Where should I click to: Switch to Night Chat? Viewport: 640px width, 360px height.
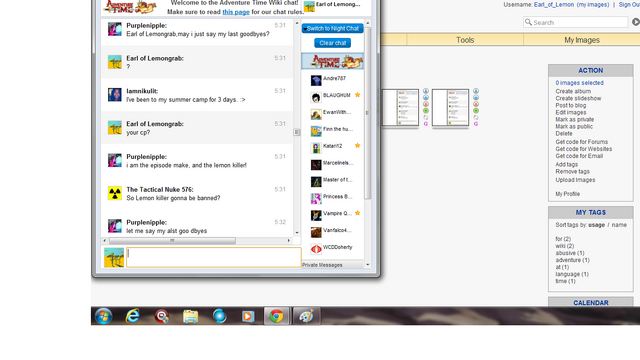point(333,29)
